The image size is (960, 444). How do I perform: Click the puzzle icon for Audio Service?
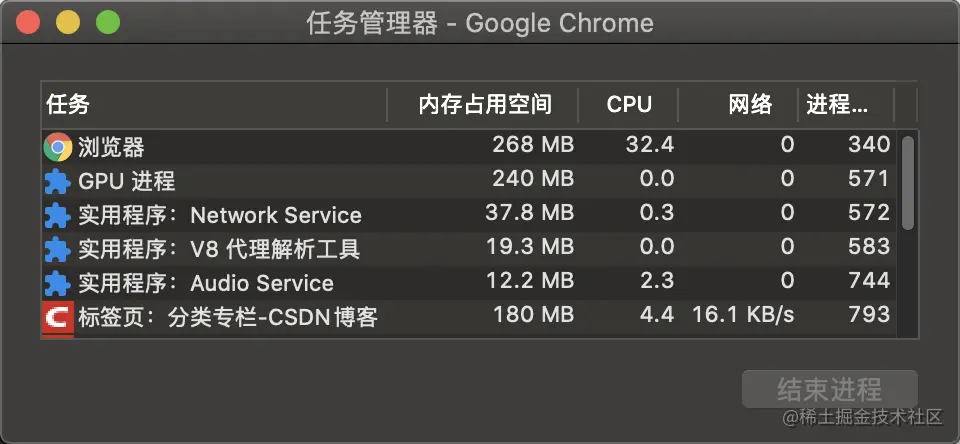58,283
